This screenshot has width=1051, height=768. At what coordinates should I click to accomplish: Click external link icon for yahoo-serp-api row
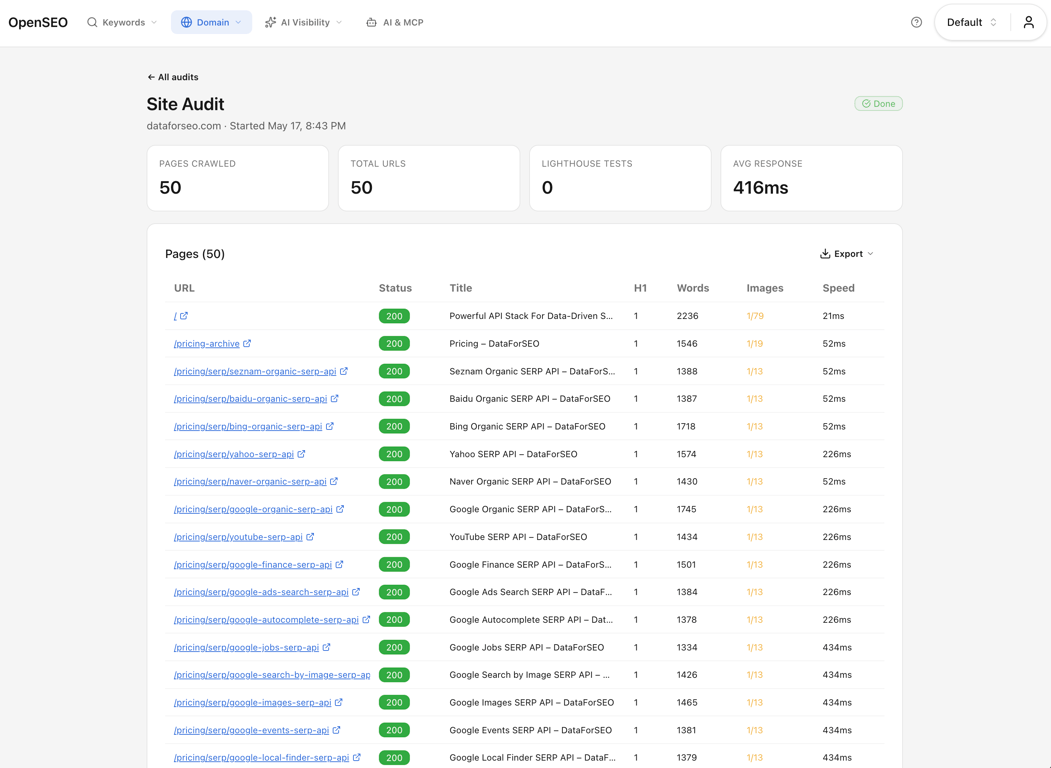[301, 454]
